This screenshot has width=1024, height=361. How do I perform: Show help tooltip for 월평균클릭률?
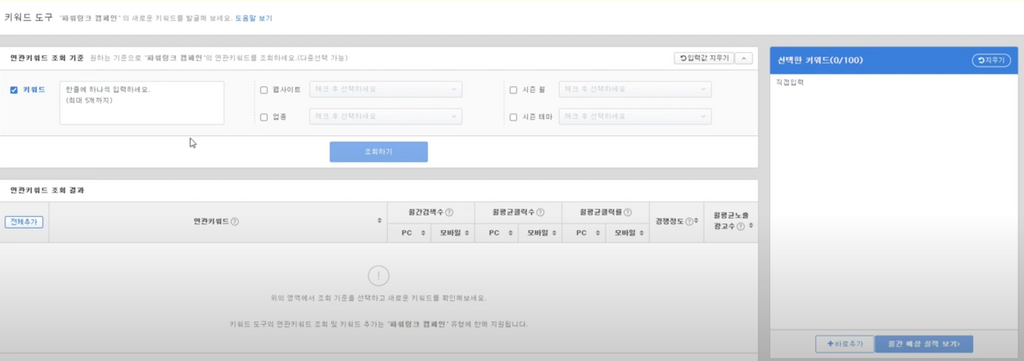pos(628,212)
